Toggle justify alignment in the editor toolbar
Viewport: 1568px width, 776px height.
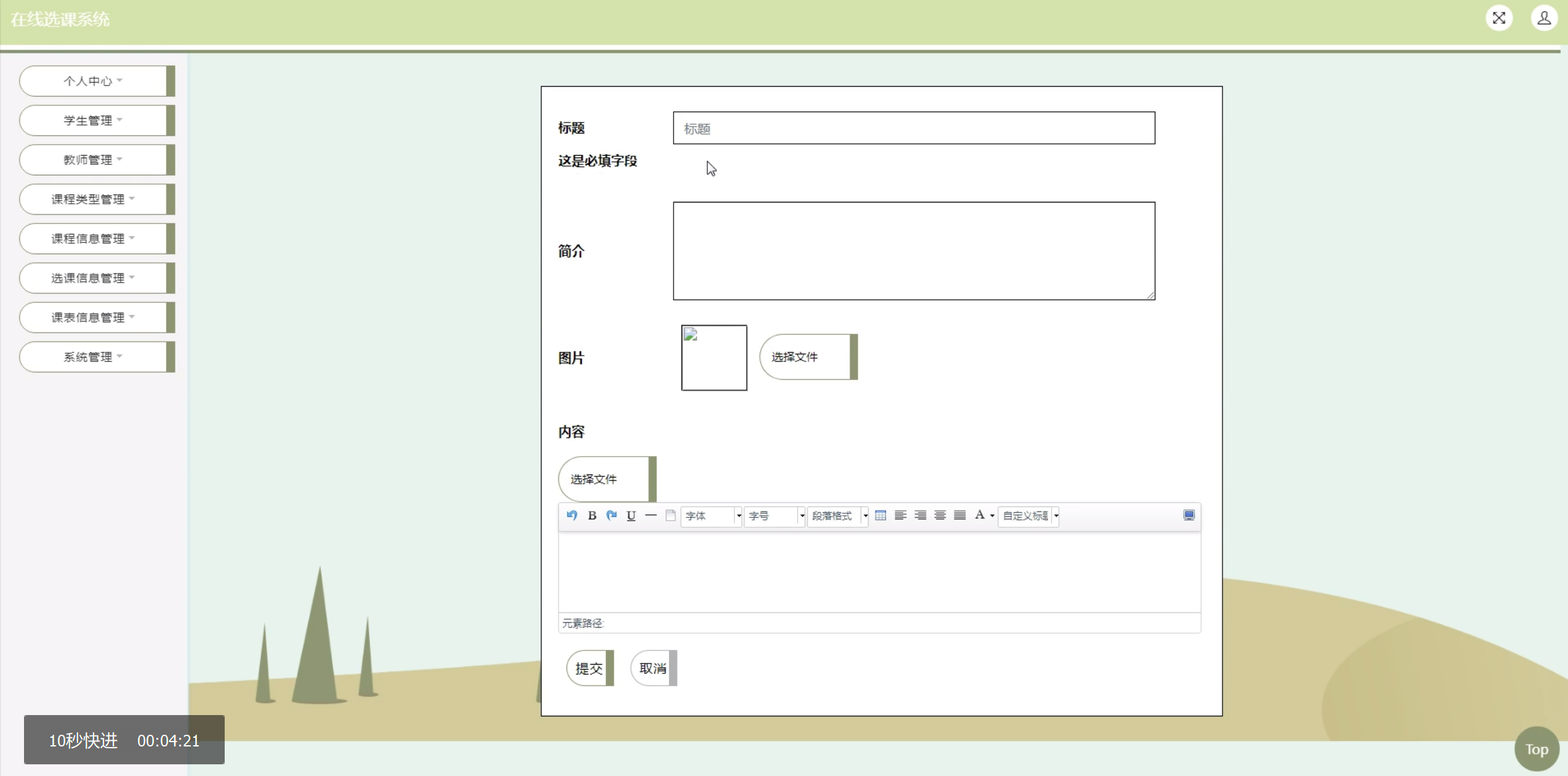click(x=960, y=516)
